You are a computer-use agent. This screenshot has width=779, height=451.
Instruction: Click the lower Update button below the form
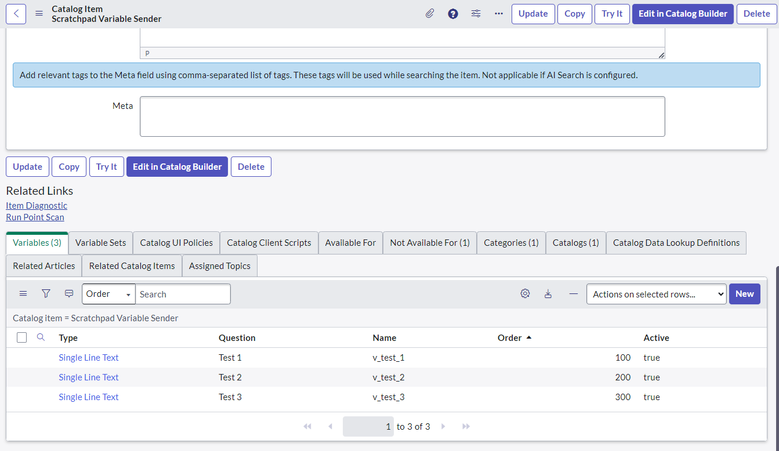tap(27, 166)
